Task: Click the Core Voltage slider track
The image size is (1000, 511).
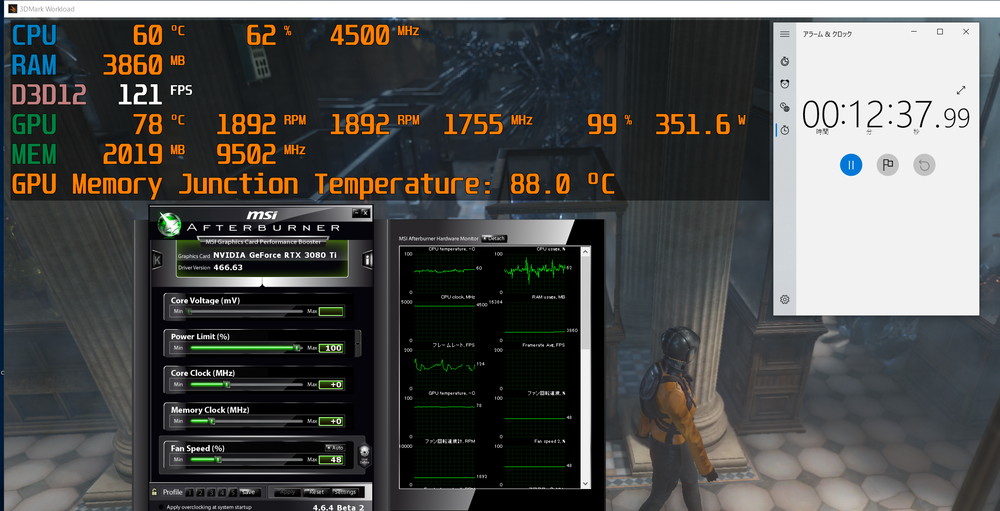Action: click(x=246, y=311)
